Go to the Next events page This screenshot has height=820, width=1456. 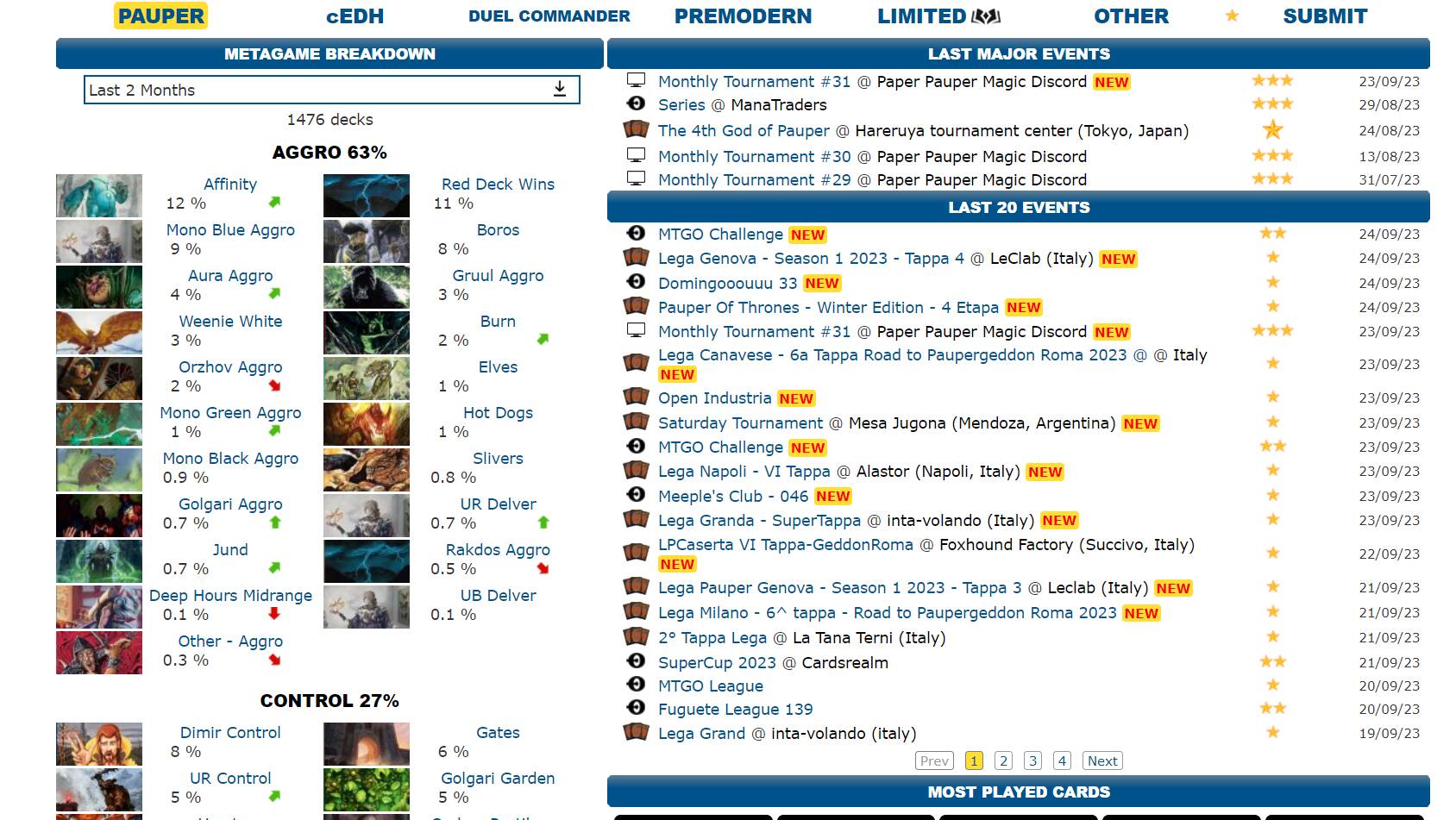click(x=1102, y=761)
